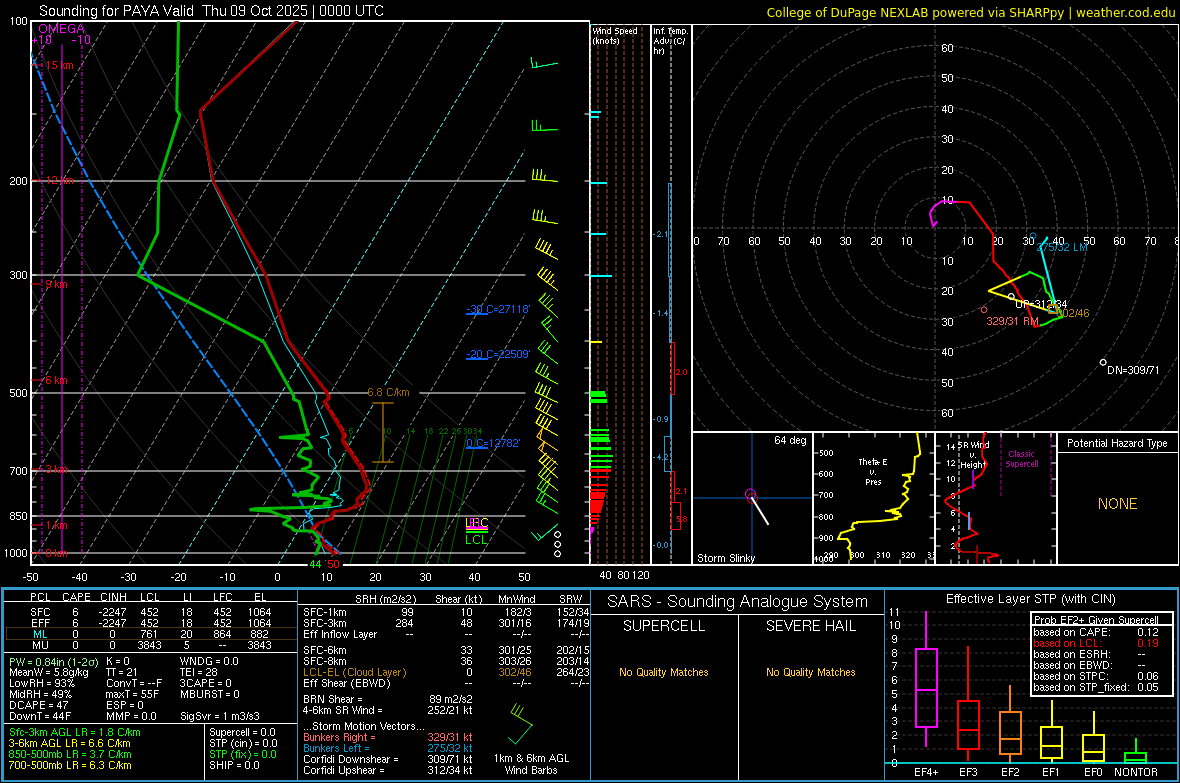Click the Inf. Temp. Adv. header
1180x783 pixels.
(670, 41)
